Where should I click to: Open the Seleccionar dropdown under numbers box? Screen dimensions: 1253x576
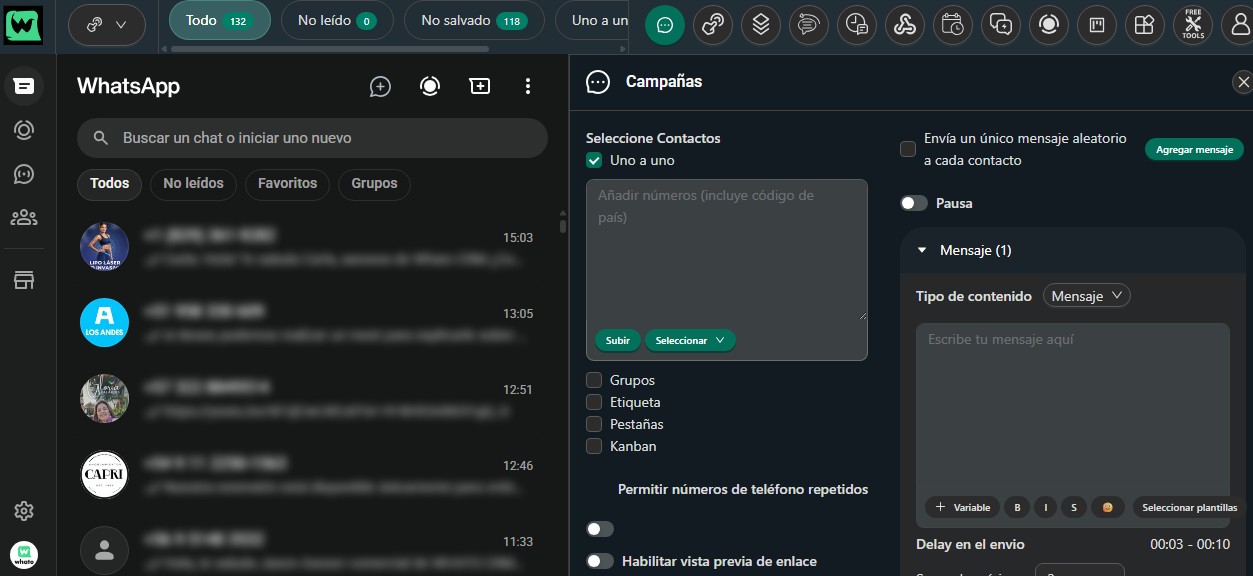pyautogui.click(x=690, y=340)
